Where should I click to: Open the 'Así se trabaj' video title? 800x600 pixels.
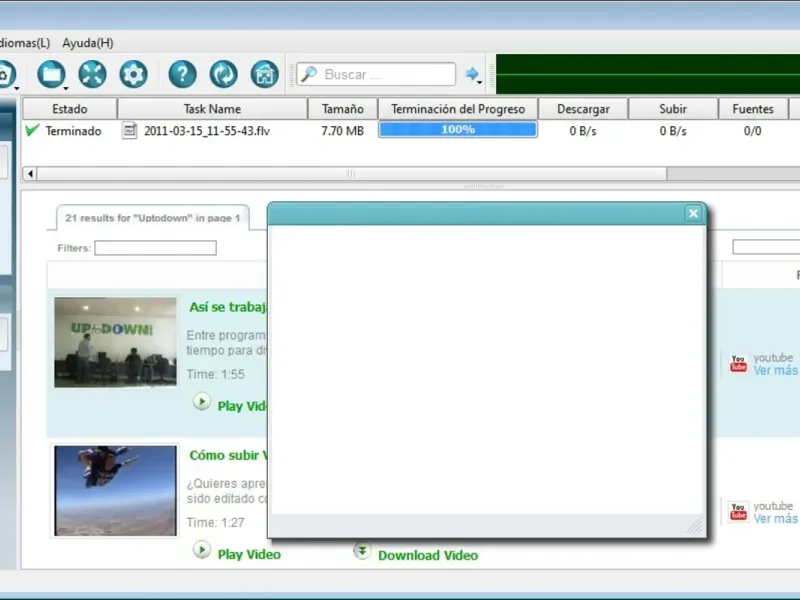tap(228, 307)
